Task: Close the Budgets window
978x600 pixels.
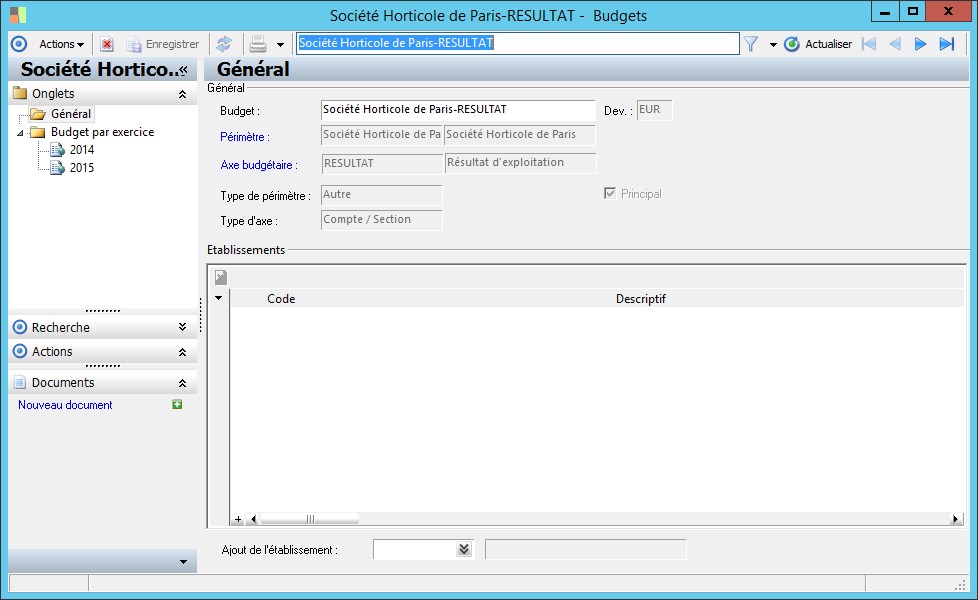Action: click(949, 11)
